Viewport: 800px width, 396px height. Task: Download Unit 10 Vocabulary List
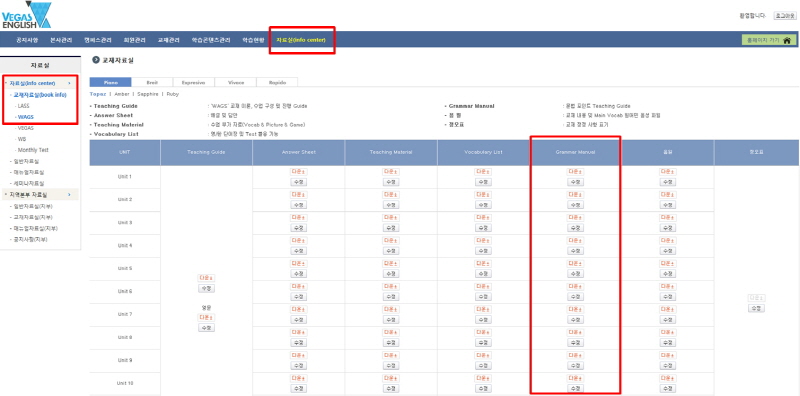click(x=483, y=378)
